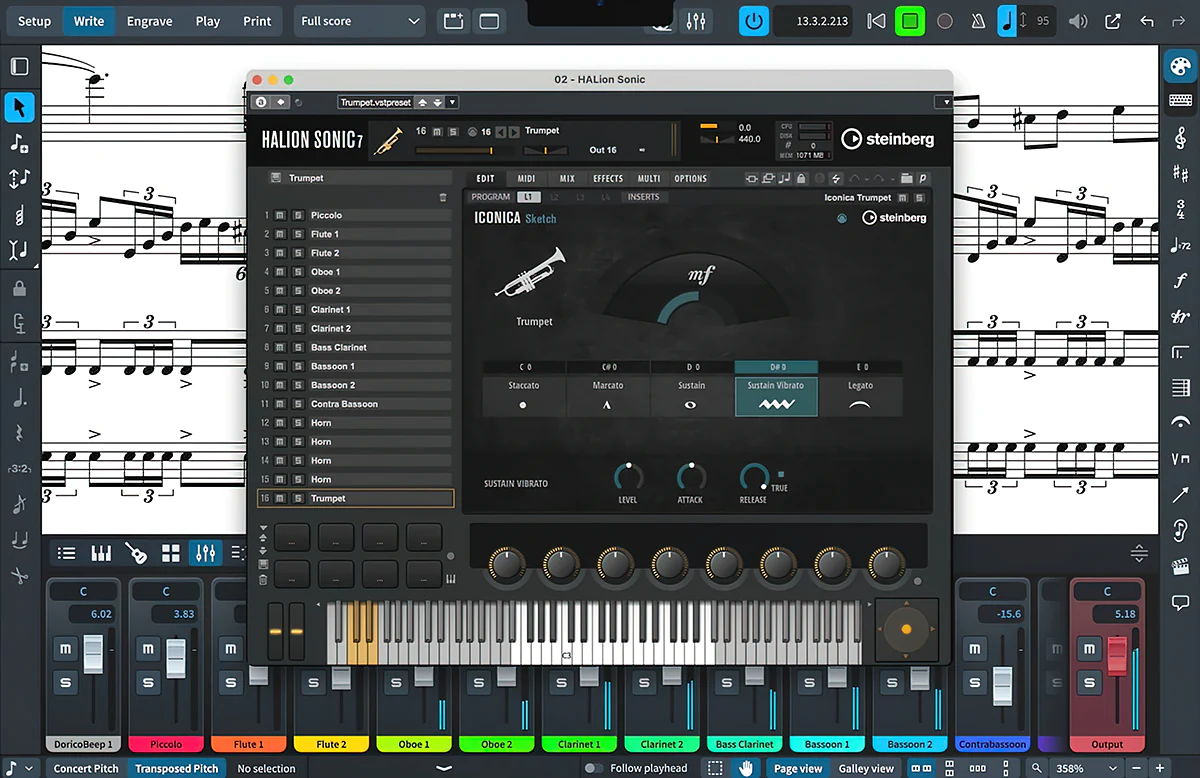Open the EFFECTS tab in HALion Sonic
Screen dimensions: 1200x778
(x=608, y=179)
